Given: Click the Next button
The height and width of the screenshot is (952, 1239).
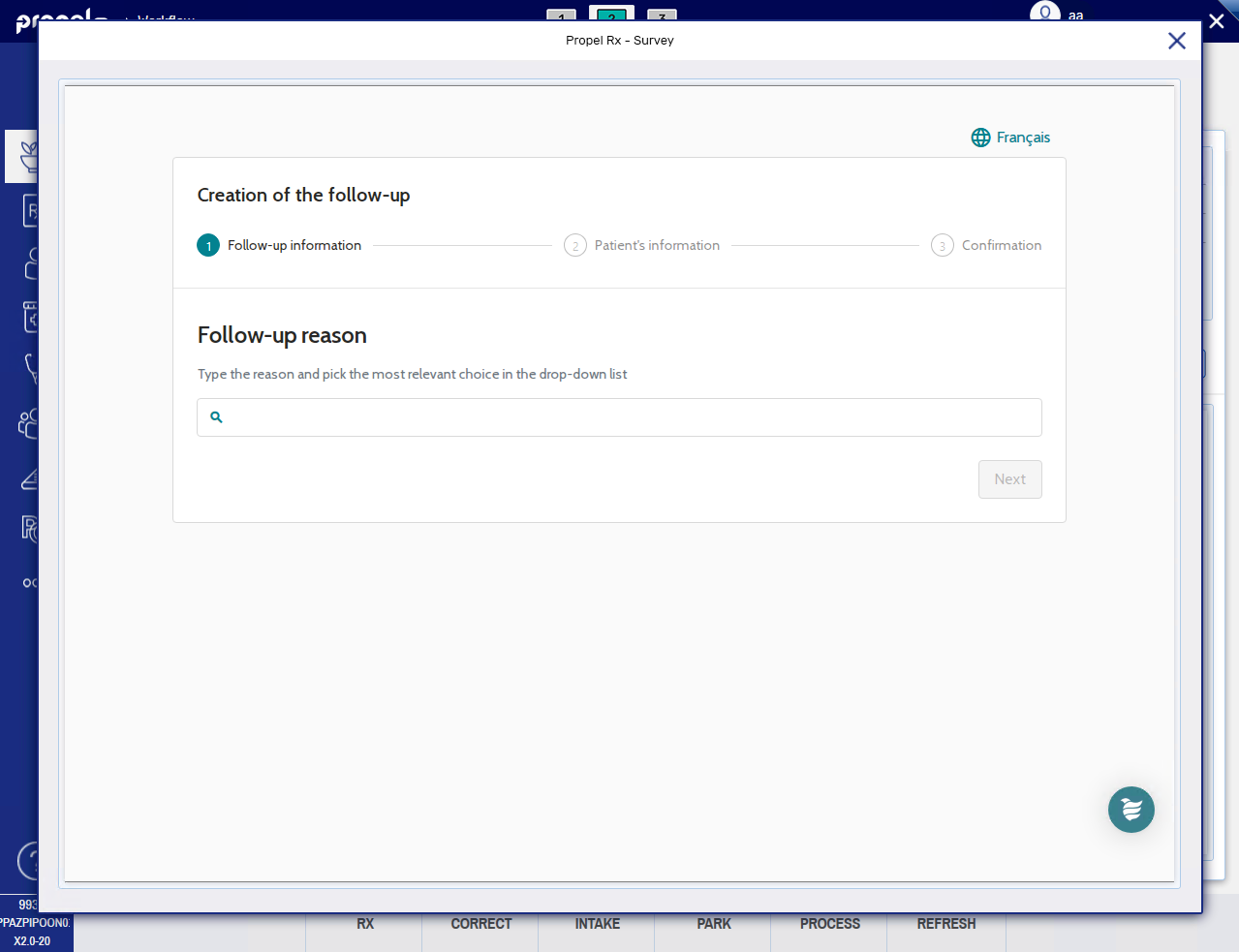Looking at the screenshot, I should pyautogui.click(x=1009, y=479).
